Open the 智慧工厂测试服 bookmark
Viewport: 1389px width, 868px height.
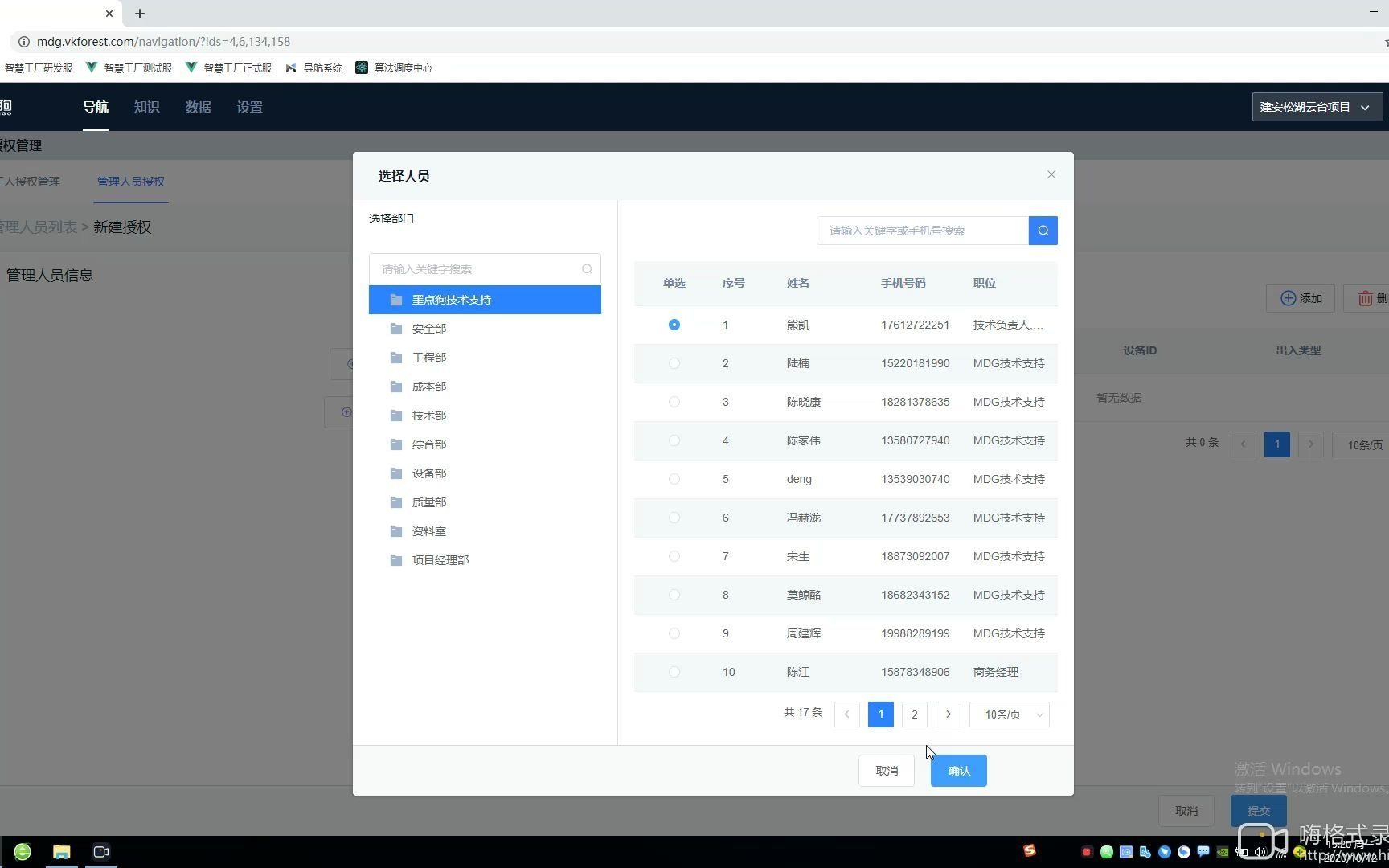coord(129,68)
